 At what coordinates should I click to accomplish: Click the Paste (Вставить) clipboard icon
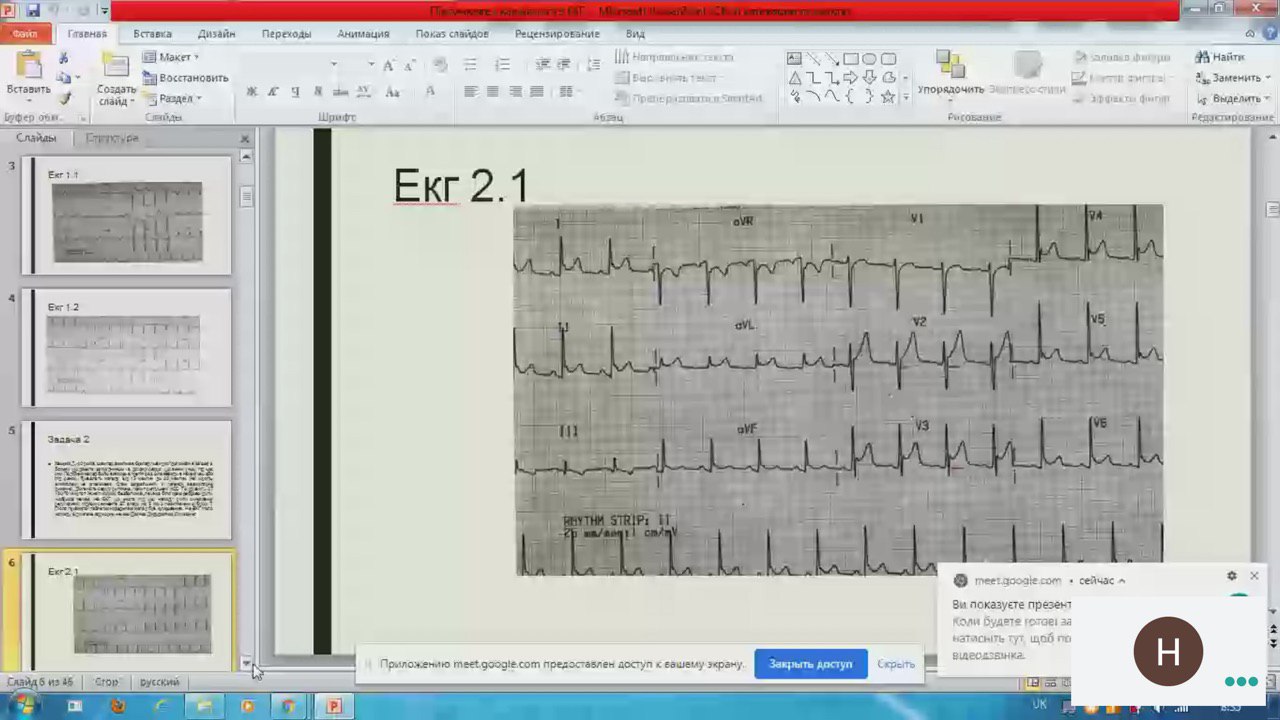click(x=28, y=66)
